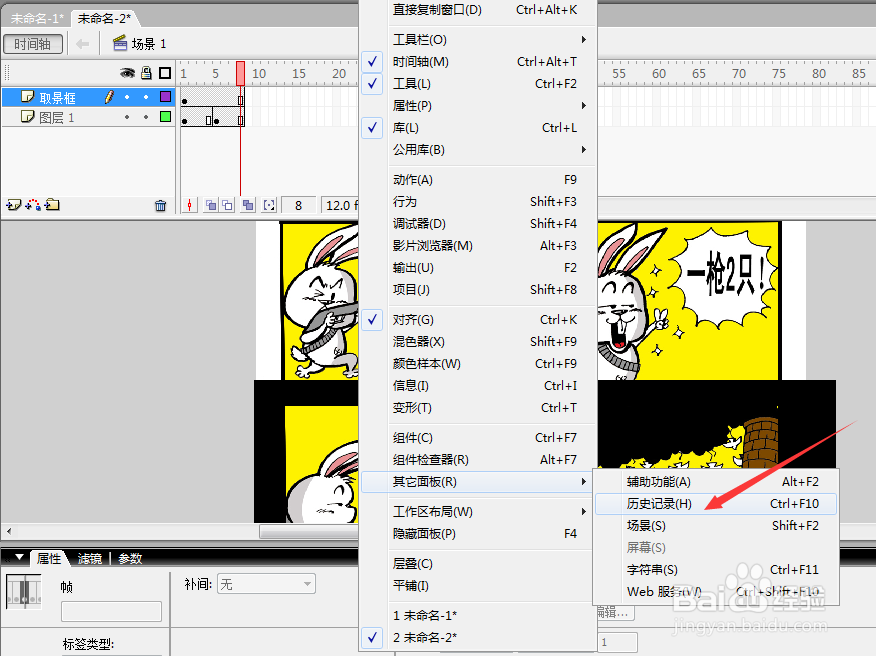Expand 工具栏(O) submenu

(478, 40)
